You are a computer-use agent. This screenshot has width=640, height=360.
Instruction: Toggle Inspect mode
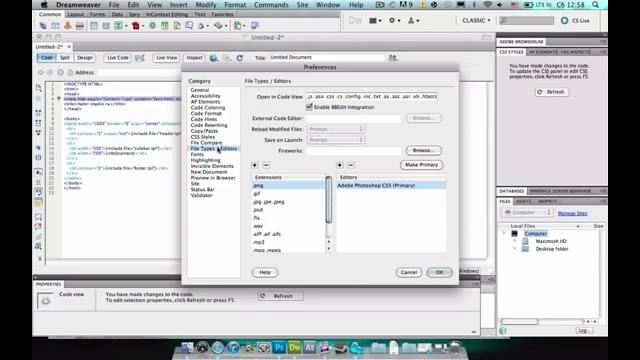coord(194,58)
